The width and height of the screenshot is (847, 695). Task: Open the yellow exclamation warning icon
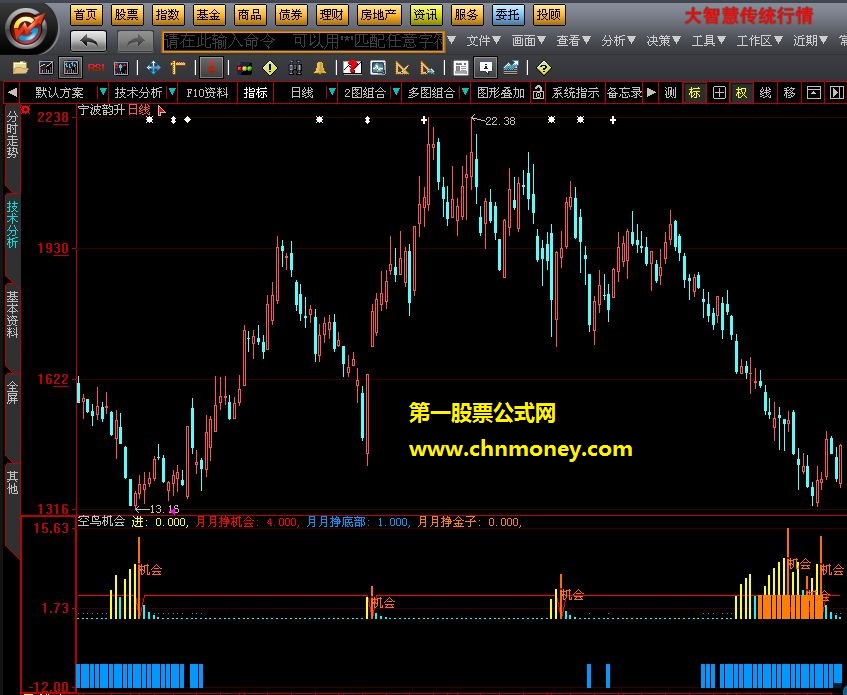click(270, 68)
